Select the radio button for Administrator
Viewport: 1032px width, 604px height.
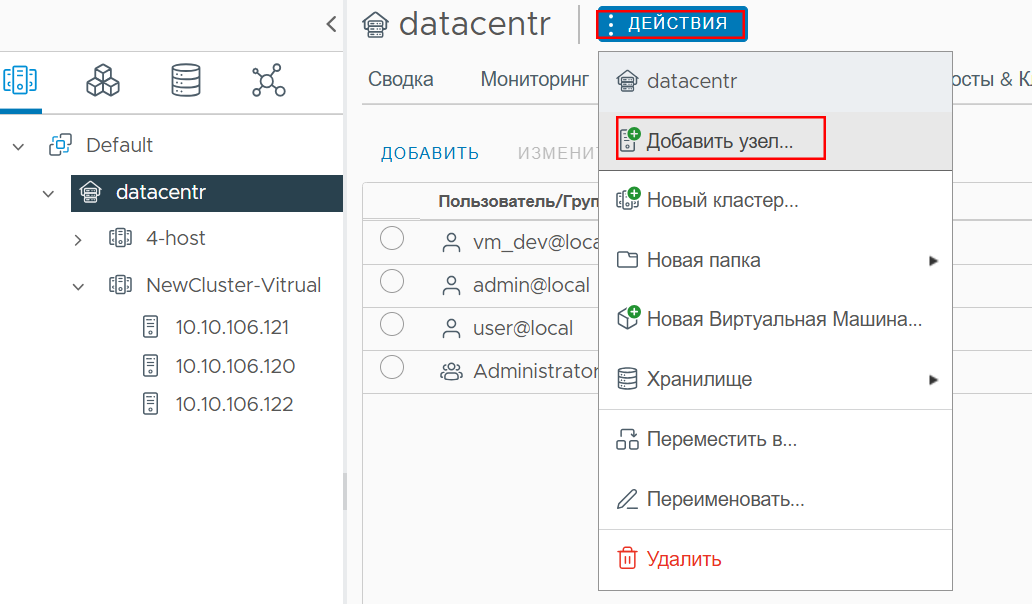[x=392, y=367]
